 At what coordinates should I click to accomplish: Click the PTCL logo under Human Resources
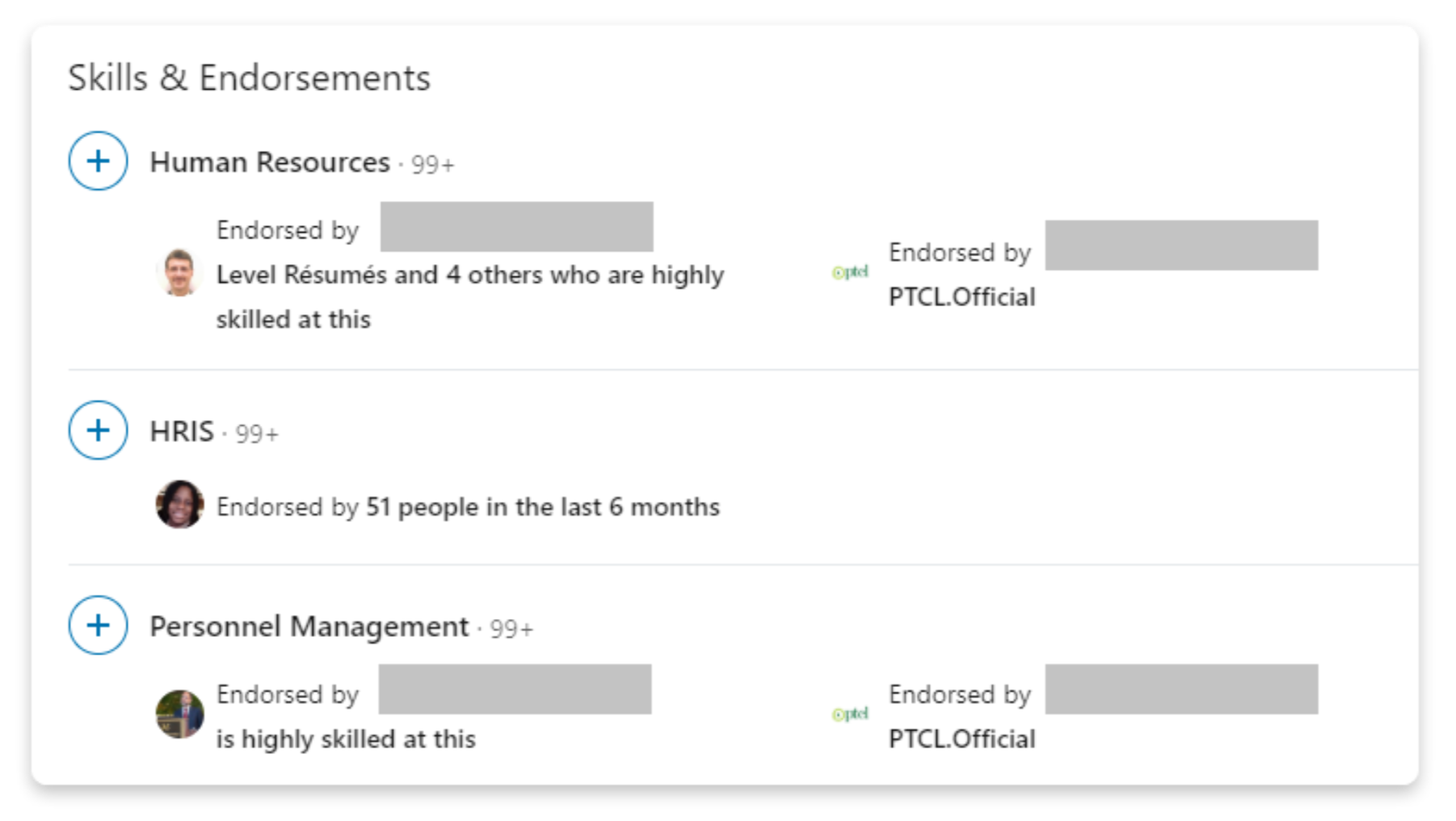pos(850,272)
